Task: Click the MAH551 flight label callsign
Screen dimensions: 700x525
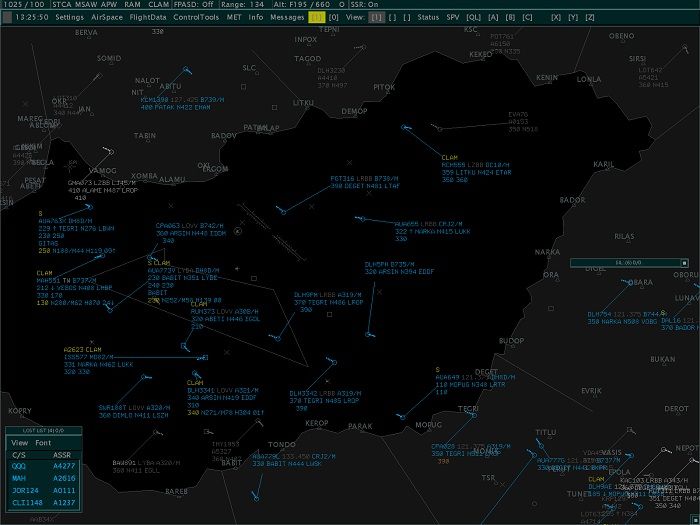Action: click(x=49, y=280)
